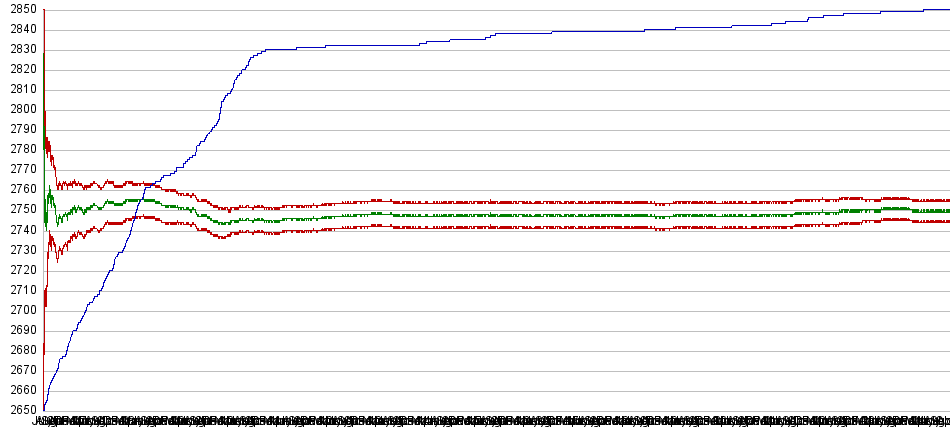Click the 2670 y-axis label
Viewport: 950px width, 435px height.
(x=20, y=370)
